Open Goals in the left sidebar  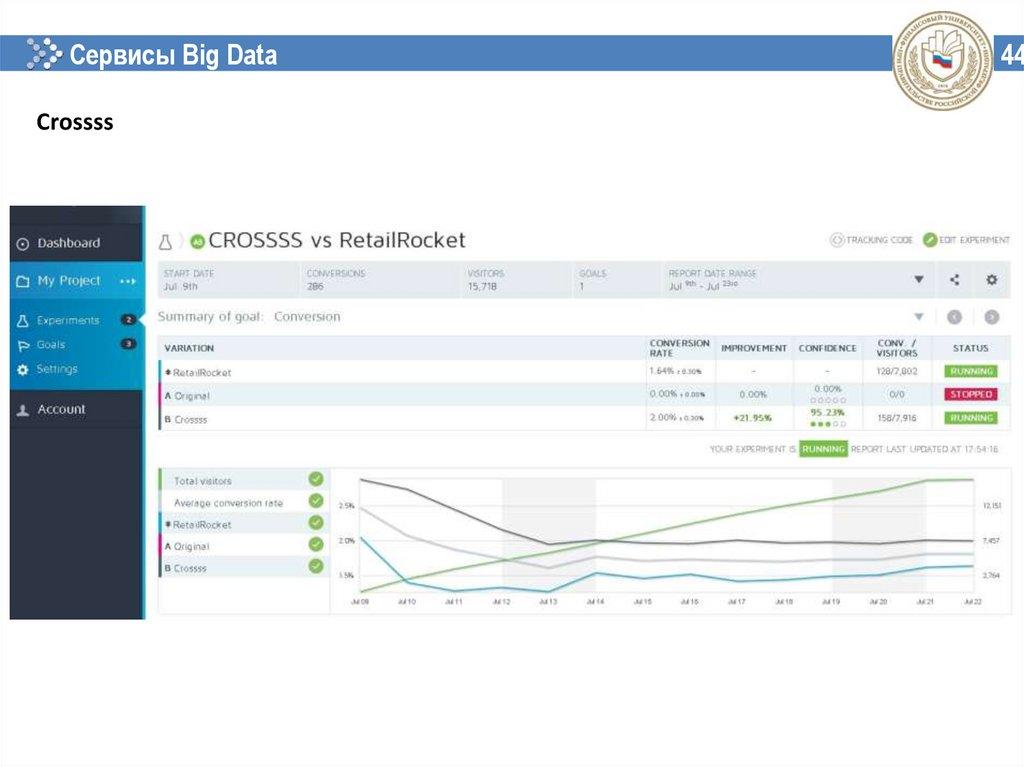pos(50,345)
